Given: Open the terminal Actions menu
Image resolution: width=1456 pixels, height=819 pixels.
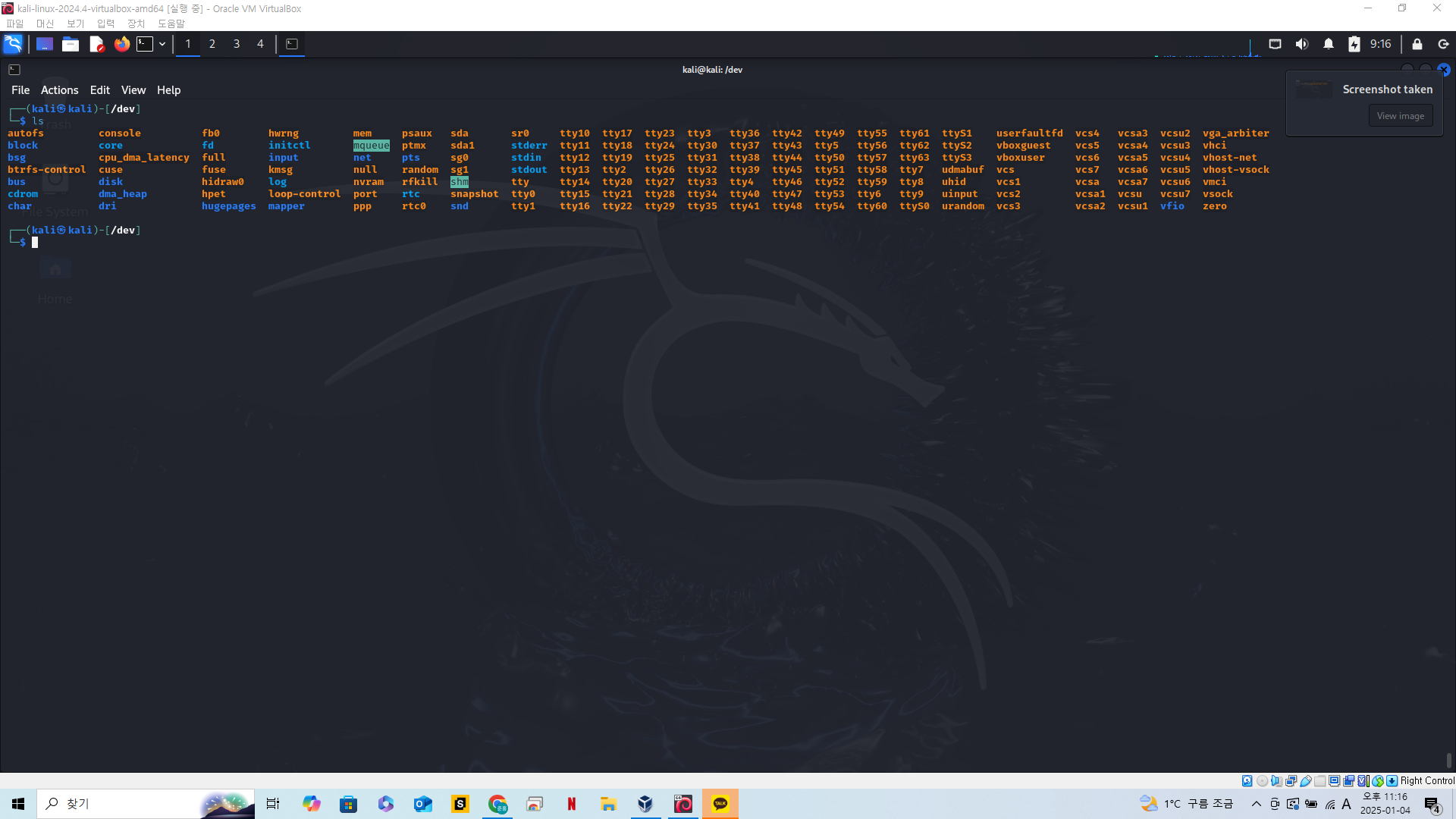Looking at the screenshot, I should click(x=59, y=89).
